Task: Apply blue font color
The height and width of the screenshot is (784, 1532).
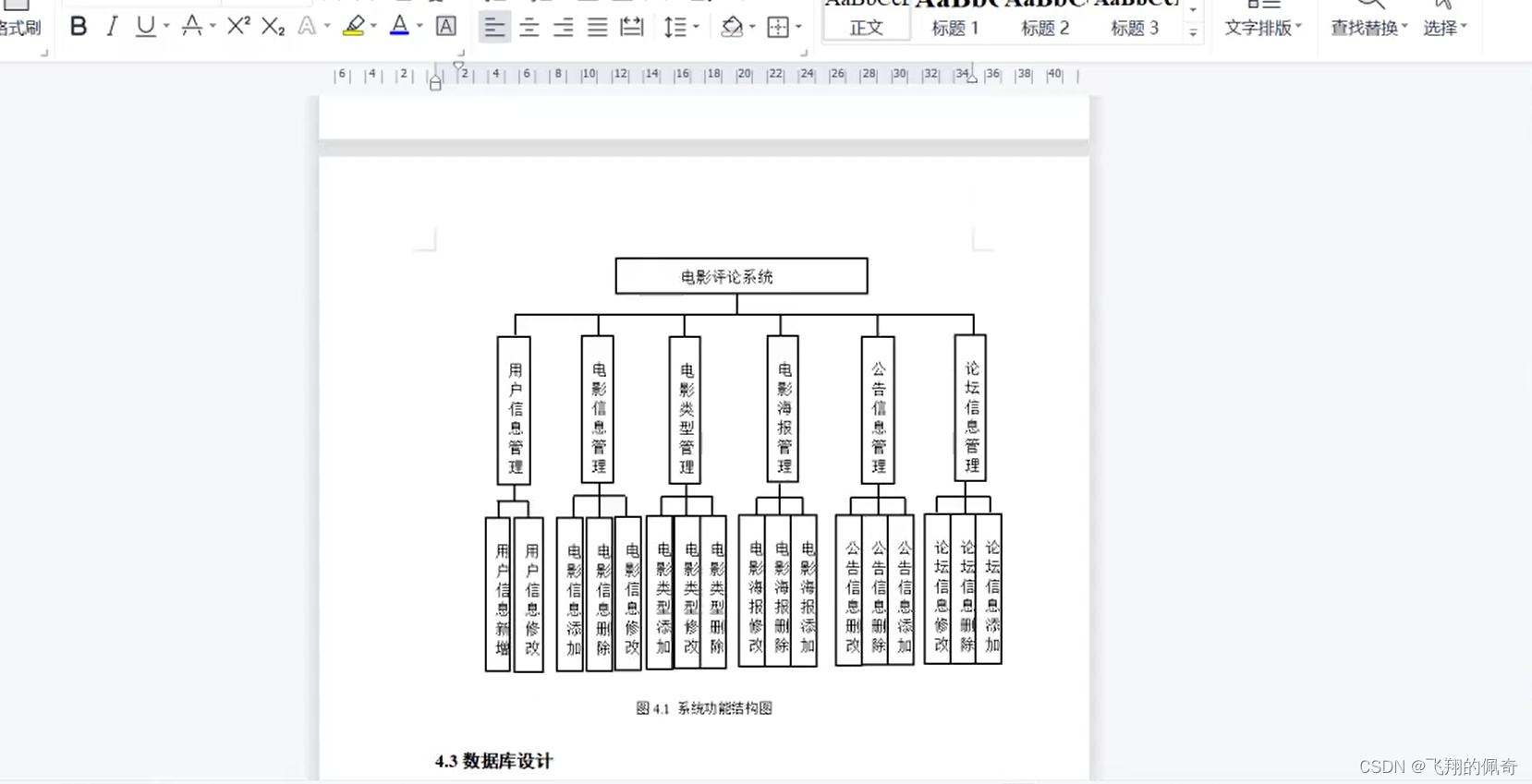Action: tap(399, 27)
